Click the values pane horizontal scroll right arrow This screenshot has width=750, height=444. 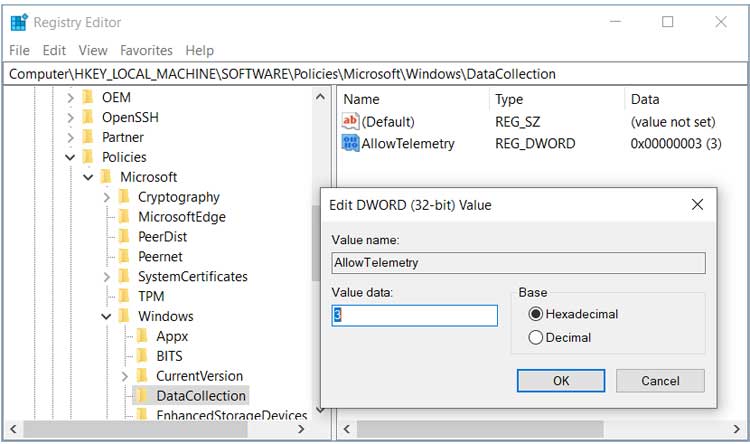pos(737,429)
